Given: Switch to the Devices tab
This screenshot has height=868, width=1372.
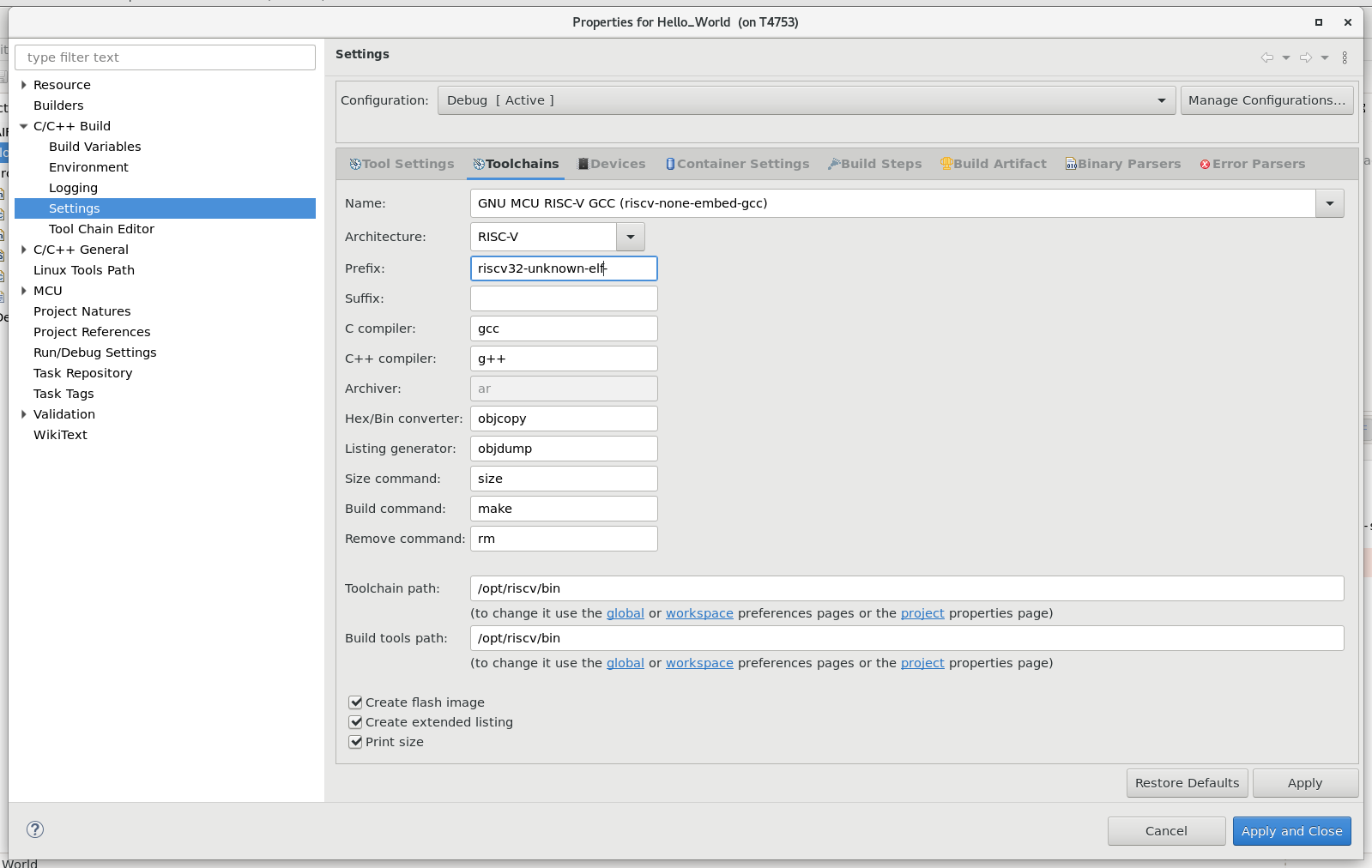Looking at the screenshot, I should (x=612, y=164).
